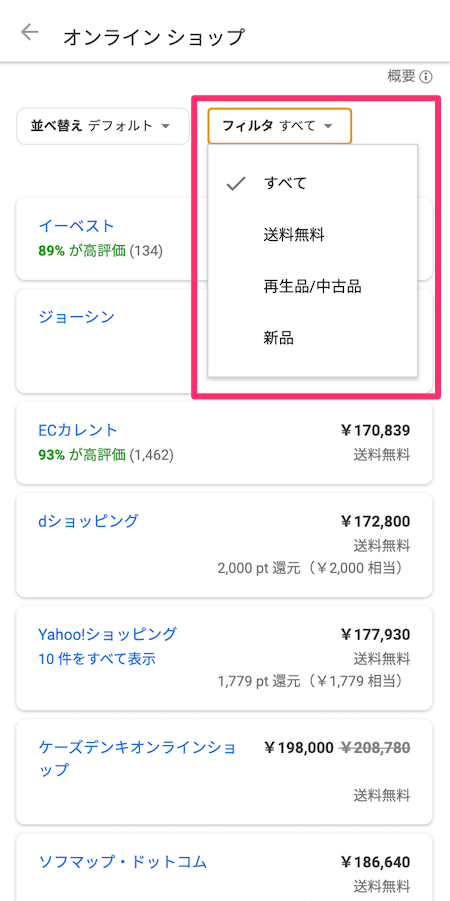Pick 再生品/中古品 in the filter menu
Image resolution: width=450 pixels, height=901 pixels.
pos(313,286)
